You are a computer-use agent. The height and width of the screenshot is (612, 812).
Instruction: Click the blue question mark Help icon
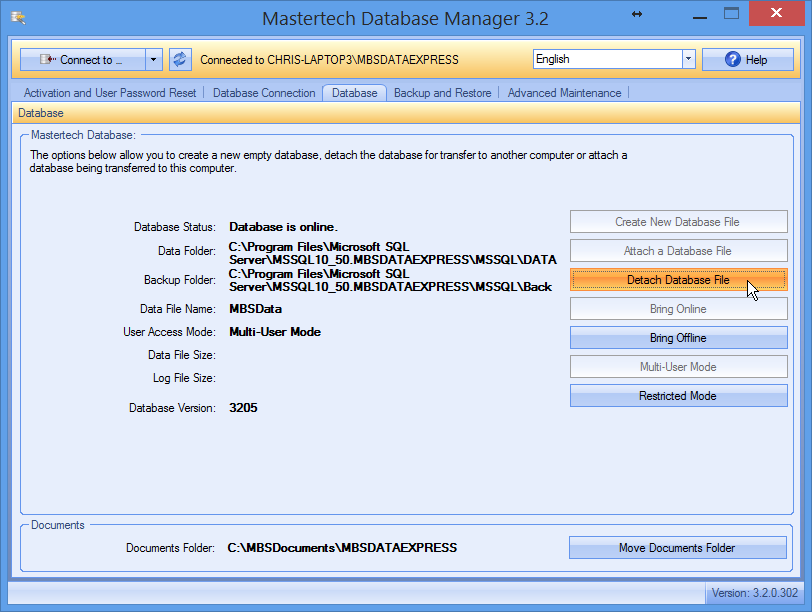coord(732,60)
